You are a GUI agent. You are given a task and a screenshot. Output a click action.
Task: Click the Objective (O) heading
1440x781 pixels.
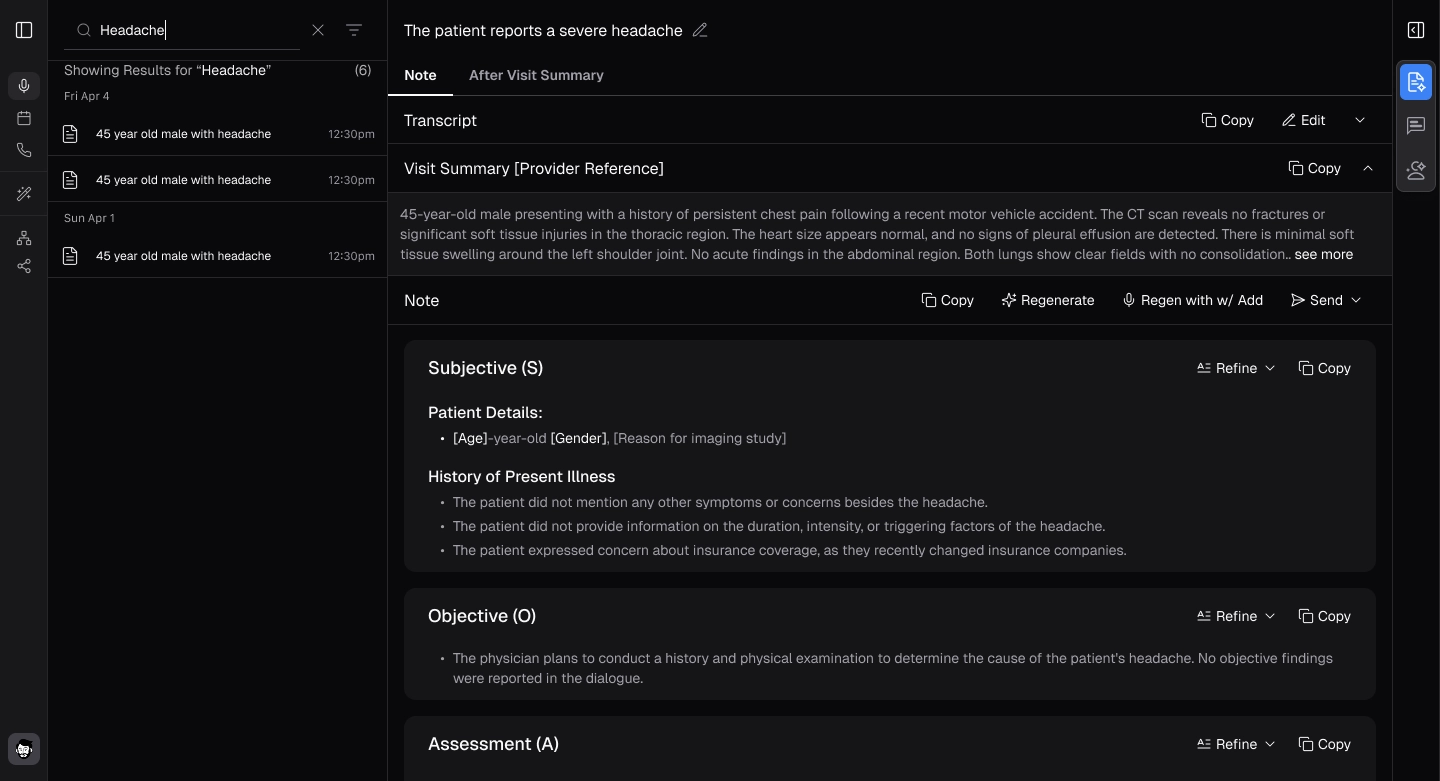(x=482, y=616)
